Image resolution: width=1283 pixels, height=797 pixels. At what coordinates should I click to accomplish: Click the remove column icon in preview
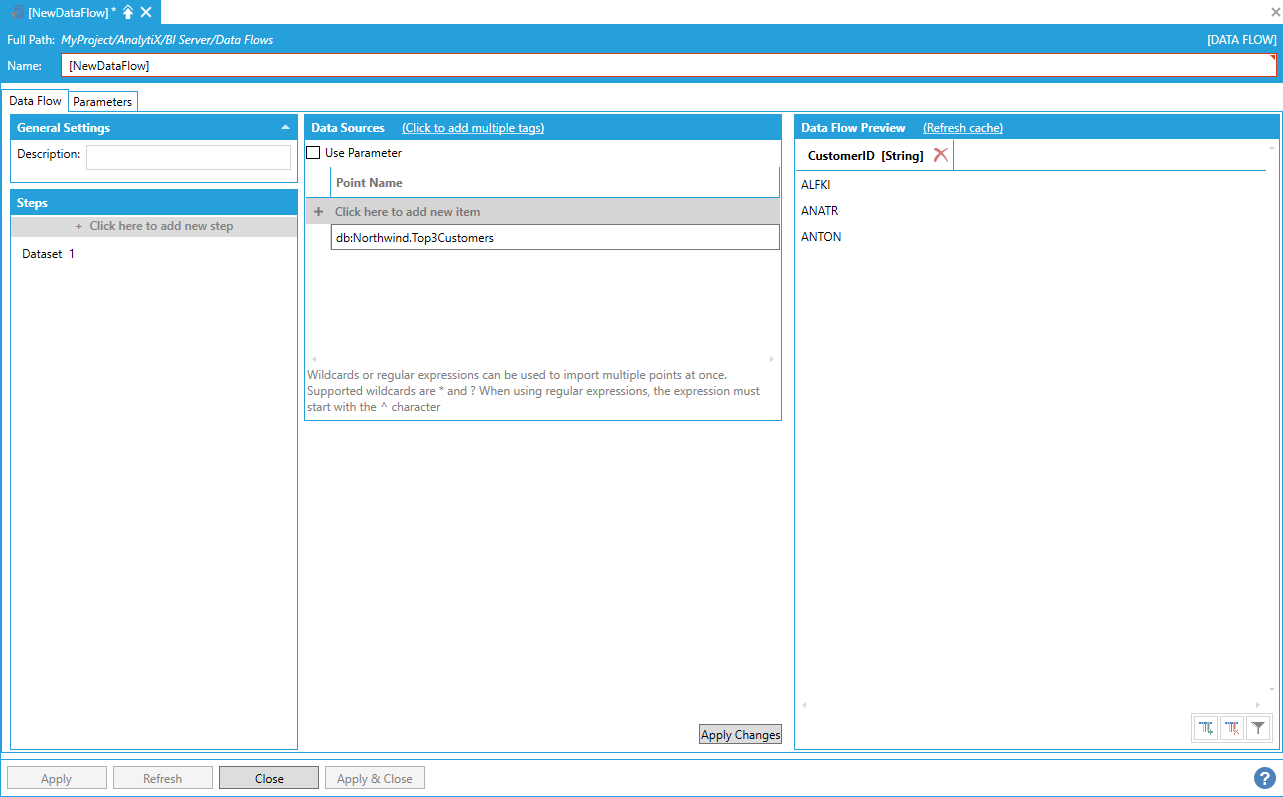1232,729
